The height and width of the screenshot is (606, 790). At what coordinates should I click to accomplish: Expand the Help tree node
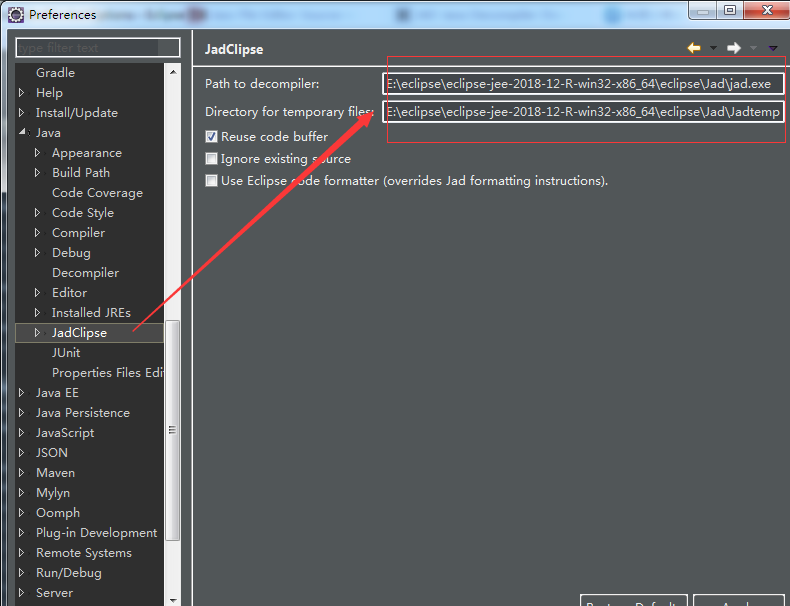coord(21,93)
